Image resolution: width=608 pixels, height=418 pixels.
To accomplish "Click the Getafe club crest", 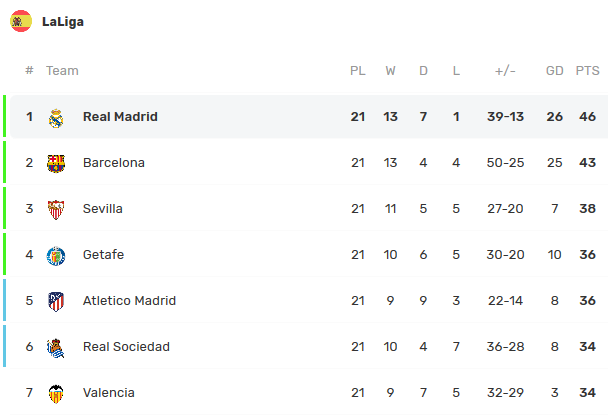I will tap(56, 255).
